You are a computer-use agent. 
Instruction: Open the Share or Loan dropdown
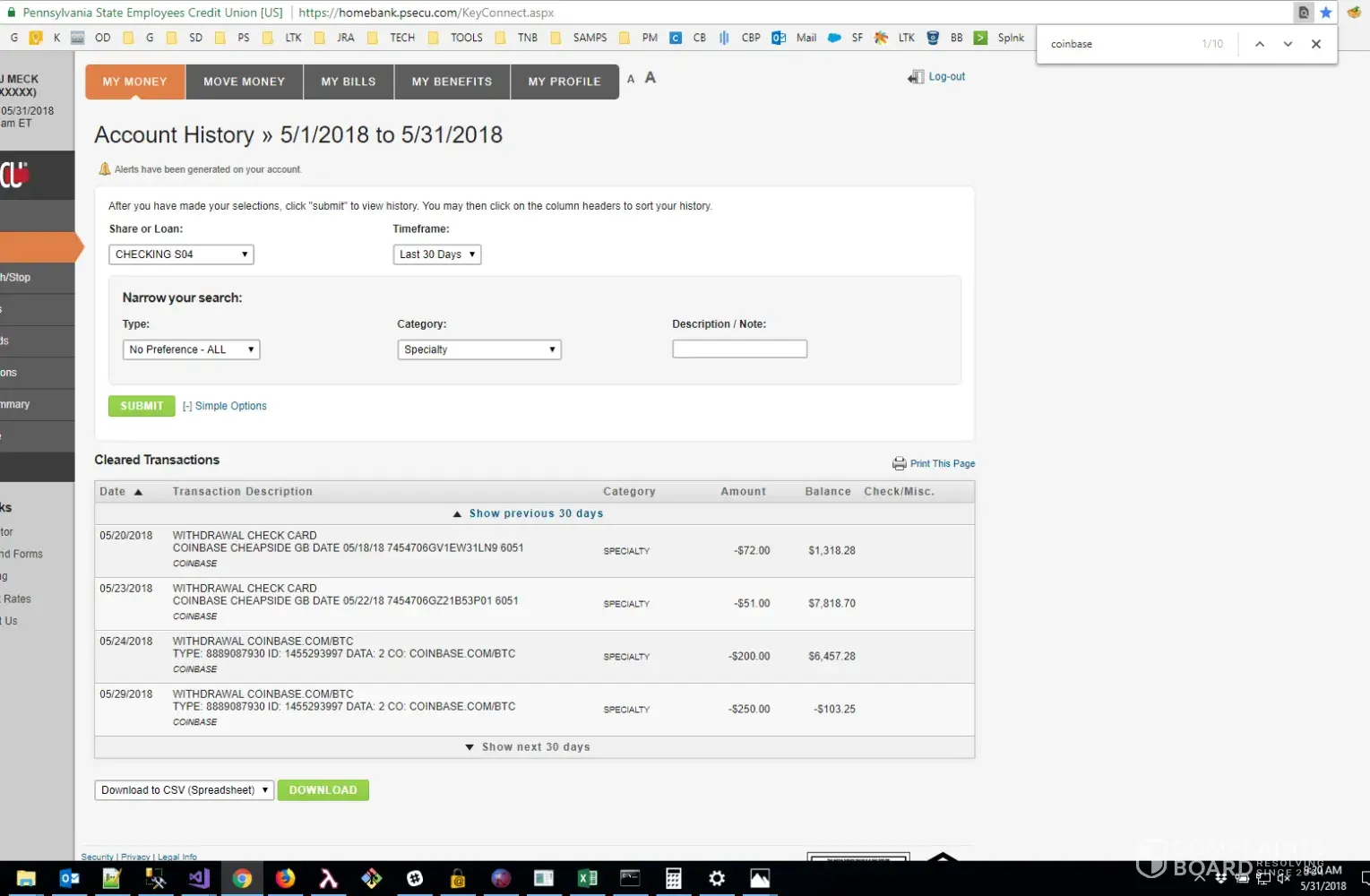point(181,254)
